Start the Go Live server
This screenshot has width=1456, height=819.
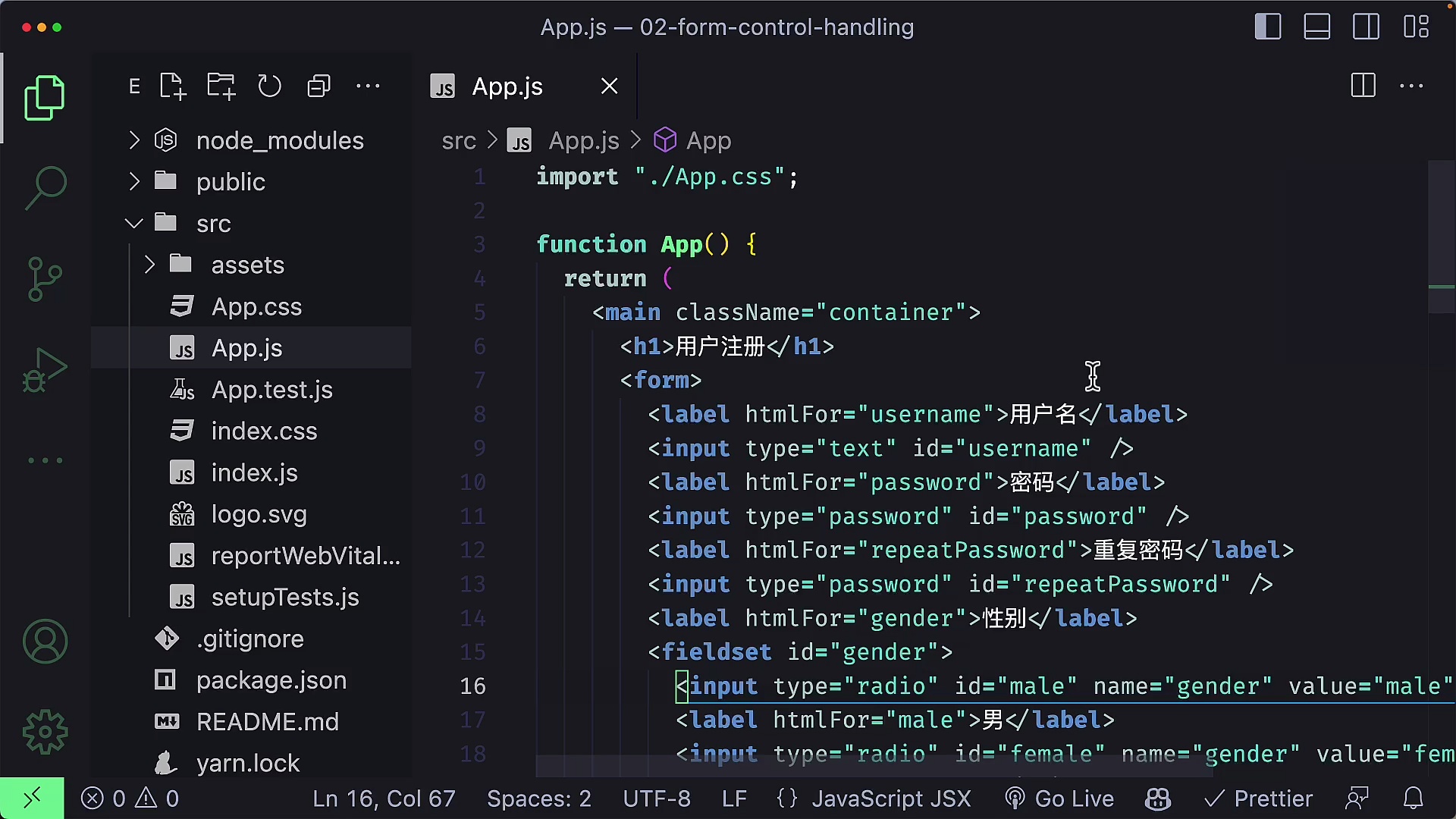pyautogui.click(x=1059, y=798)
